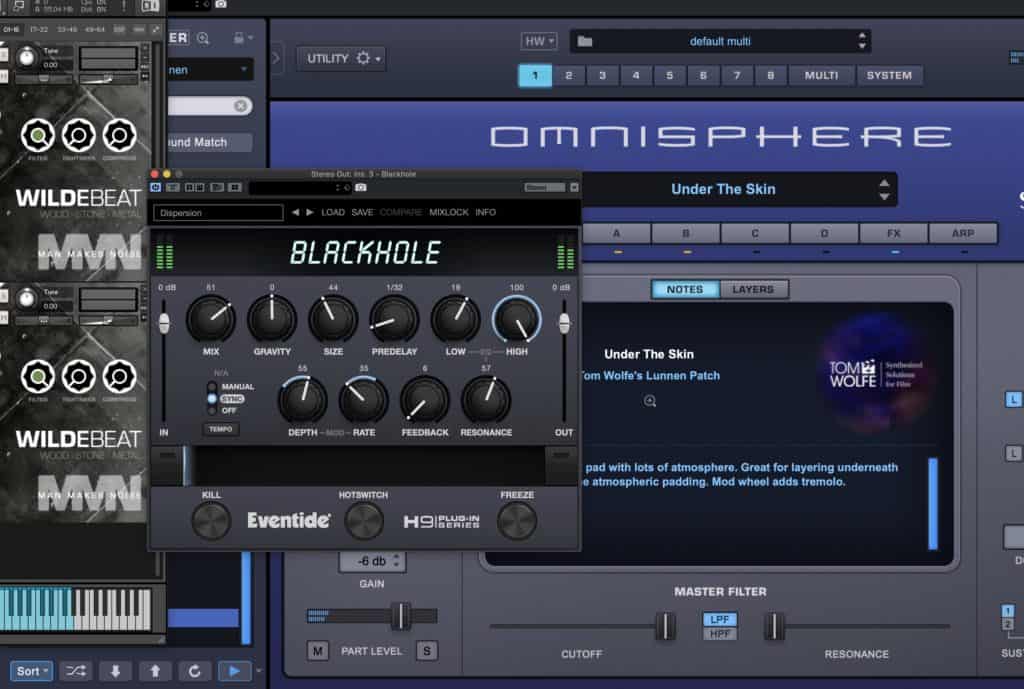Click the Blackhole OUT level slider
This screenshot has height=689, width=1024.
[x=564, y=323]
